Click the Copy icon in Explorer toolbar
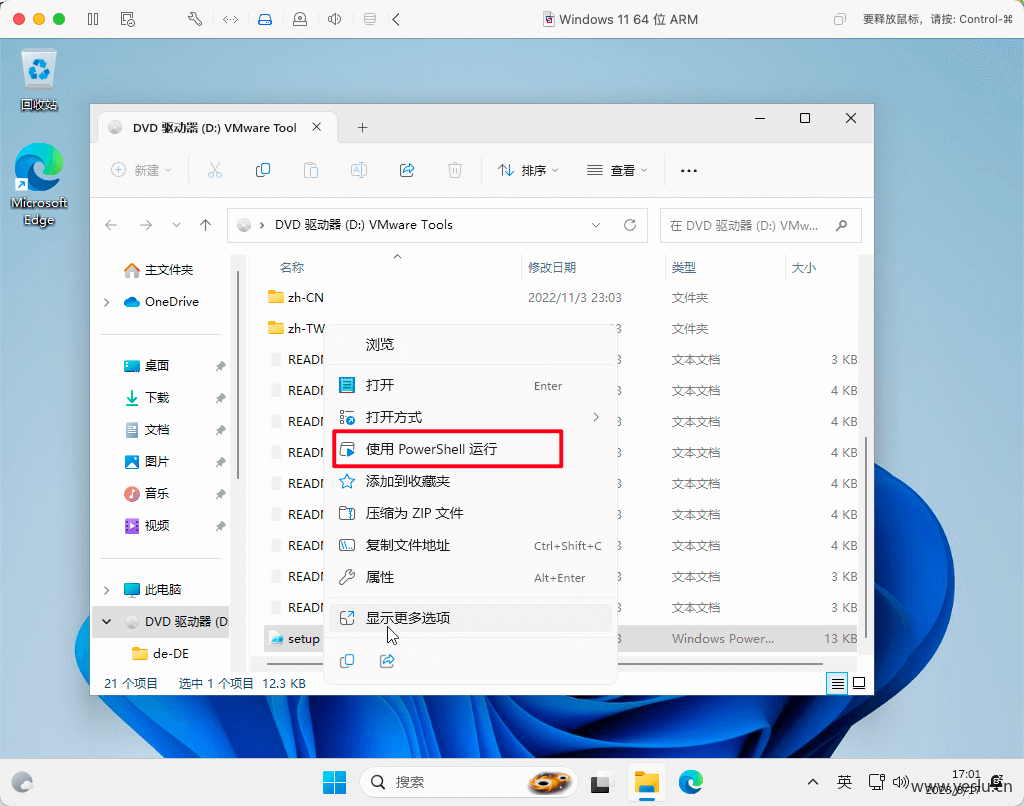The width and height of the screenshot is (1024, 806). pyautogui.click(x=263, y=170)
